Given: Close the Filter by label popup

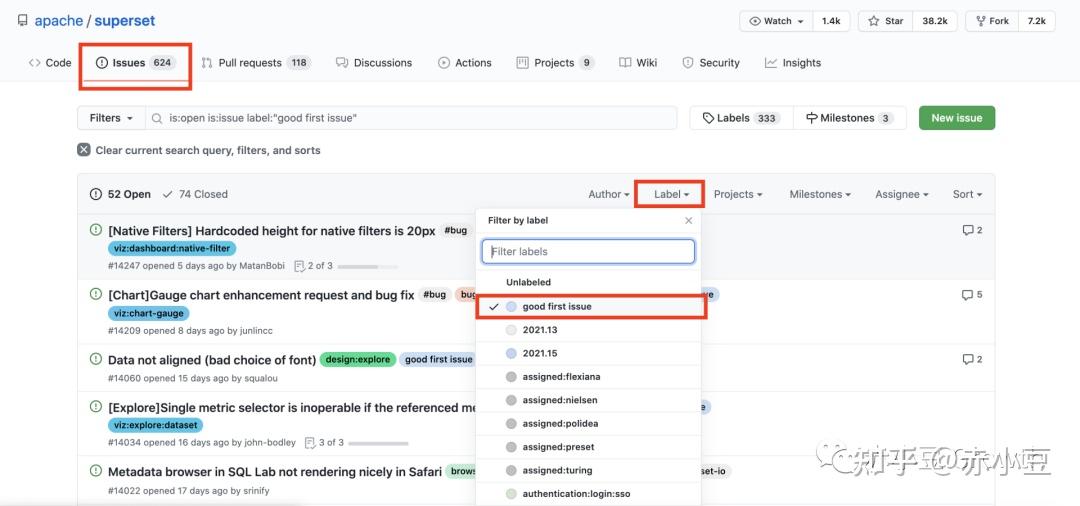Looking at the screenshot, I should coord(688,220).
